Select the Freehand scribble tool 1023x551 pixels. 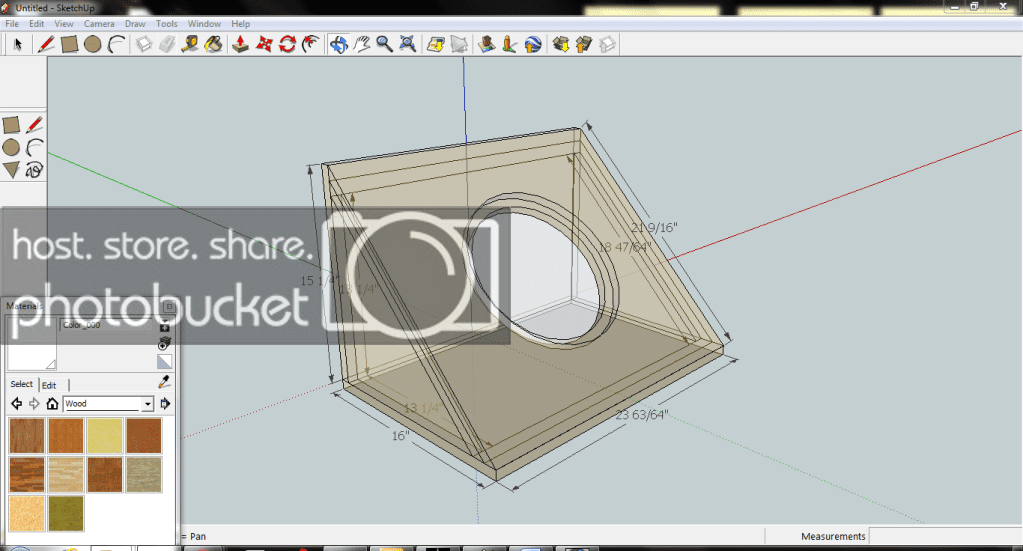pos(35,170)
